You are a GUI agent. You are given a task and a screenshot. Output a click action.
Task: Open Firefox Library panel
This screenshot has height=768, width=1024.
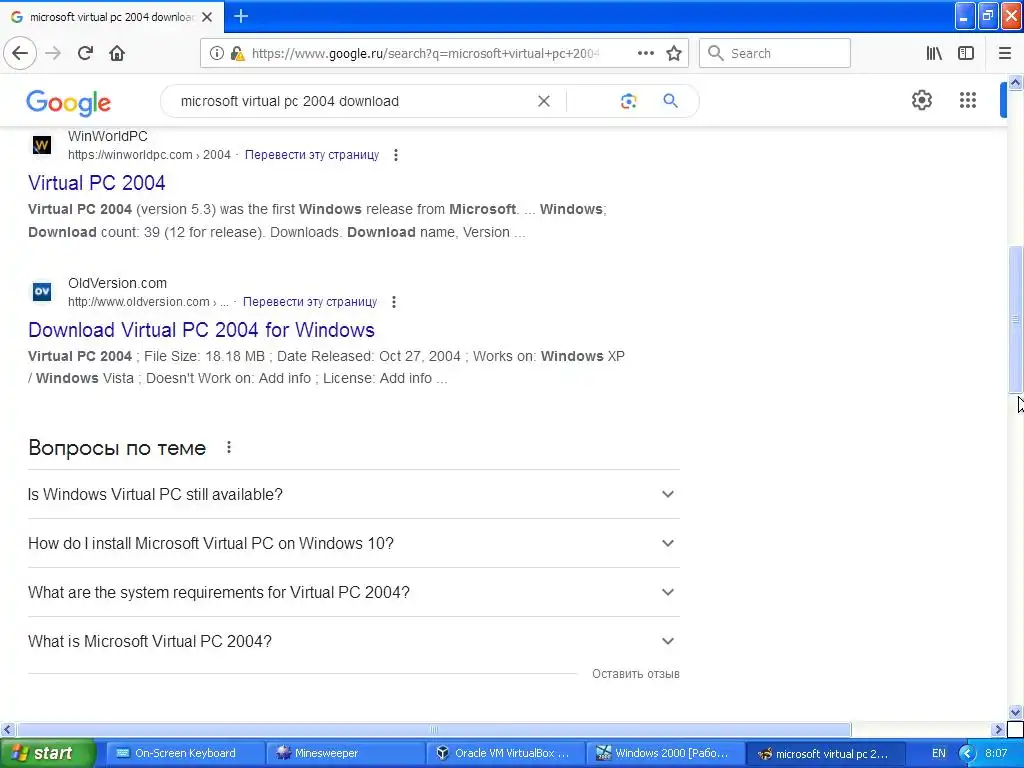click(934, 53)
